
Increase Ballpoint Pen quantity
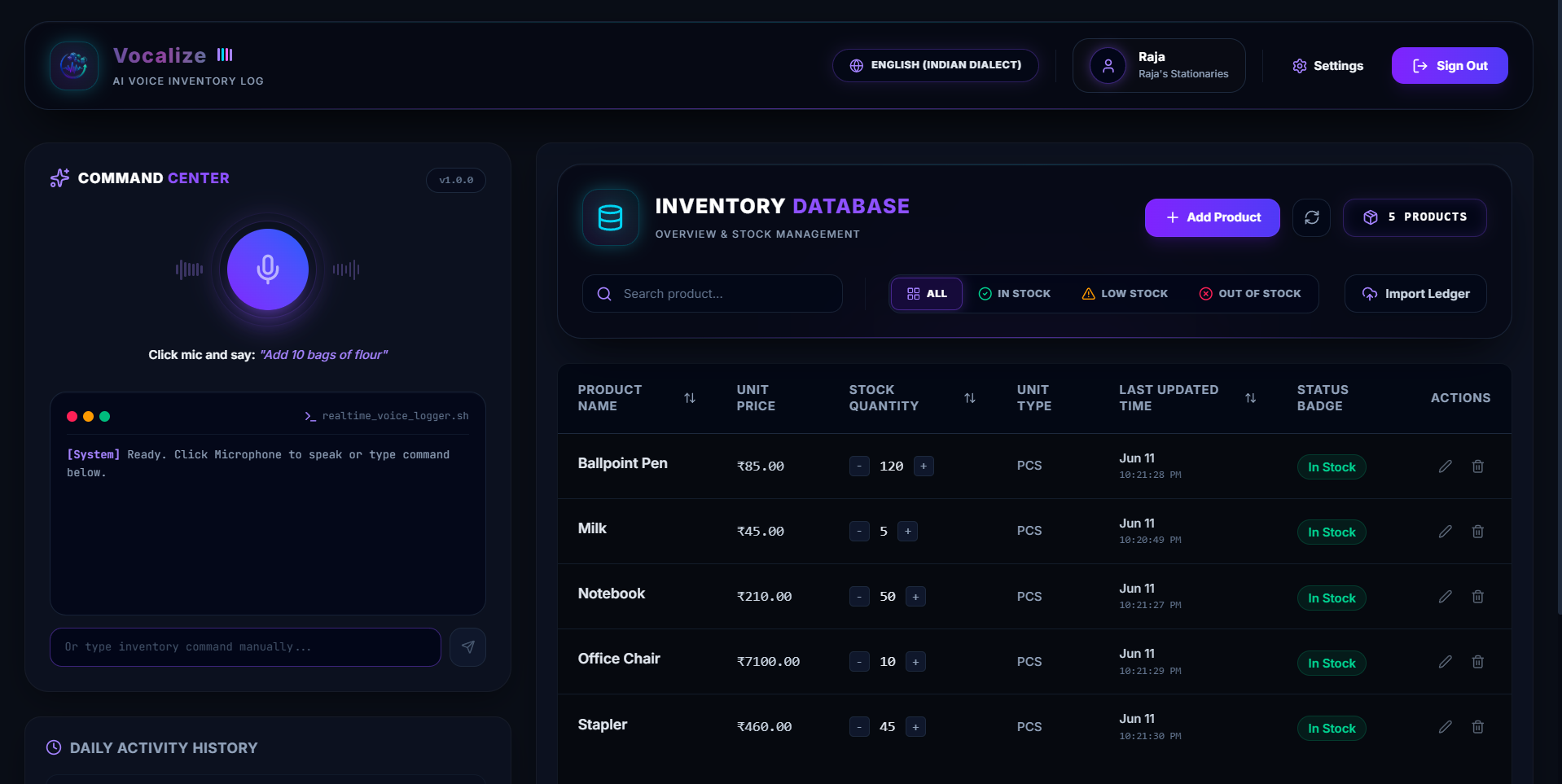[924, 466]
